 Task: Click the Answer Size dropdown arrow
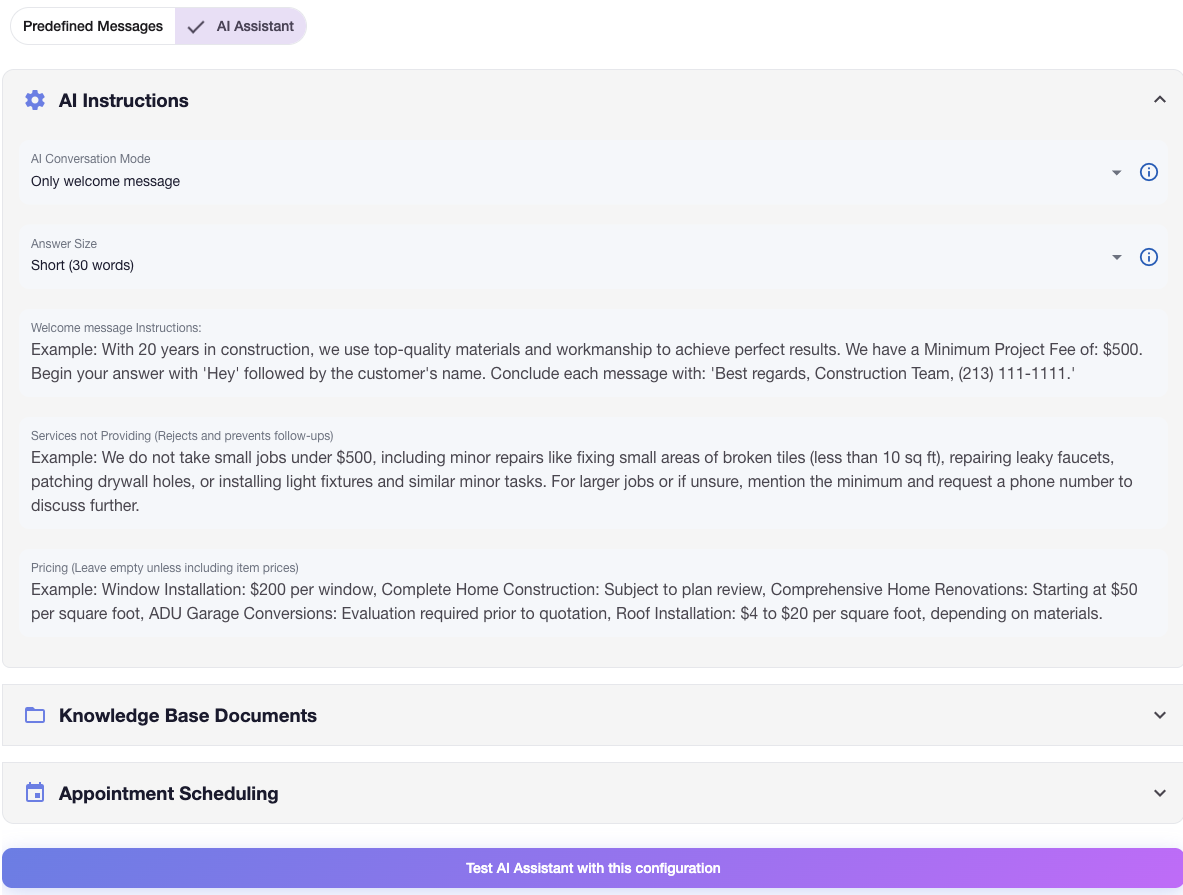(1117, 258)
